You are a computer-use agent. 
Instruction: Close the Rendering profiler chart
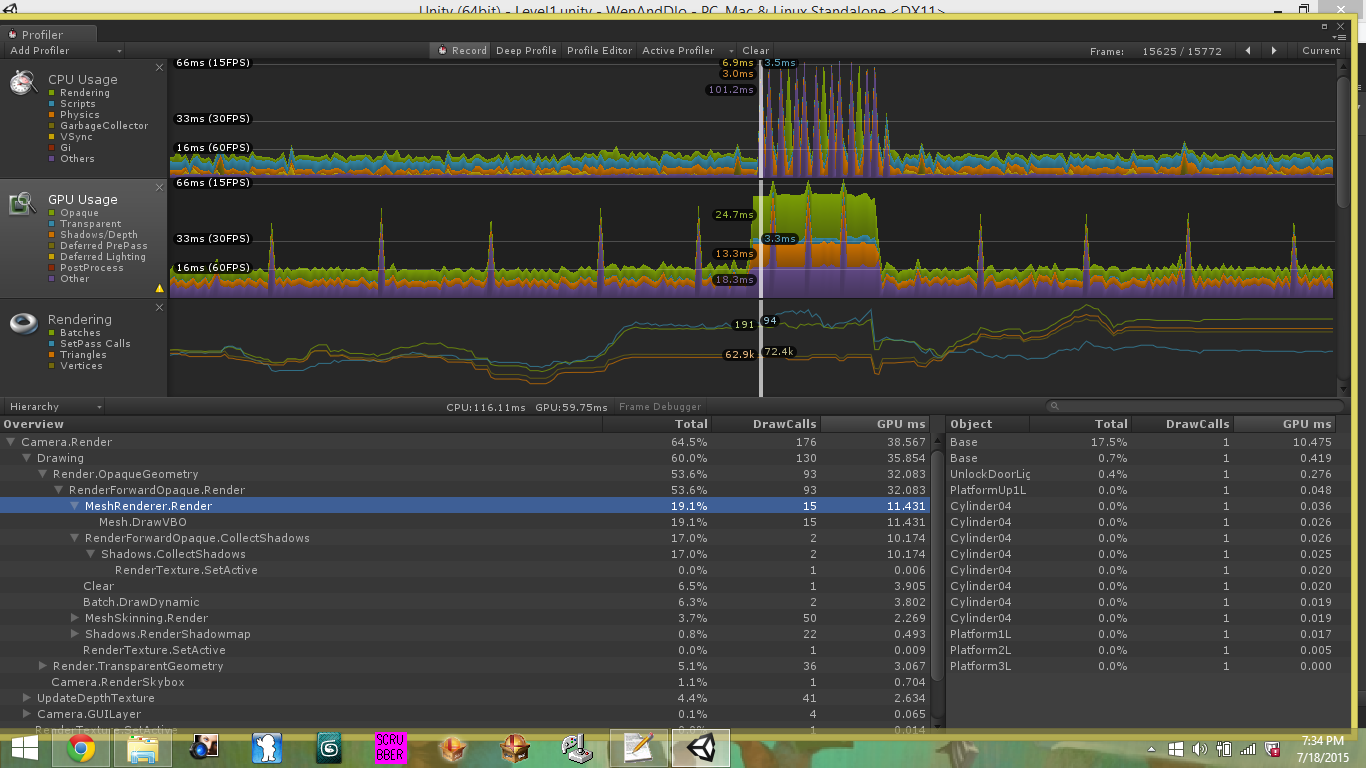coord(160,307)
